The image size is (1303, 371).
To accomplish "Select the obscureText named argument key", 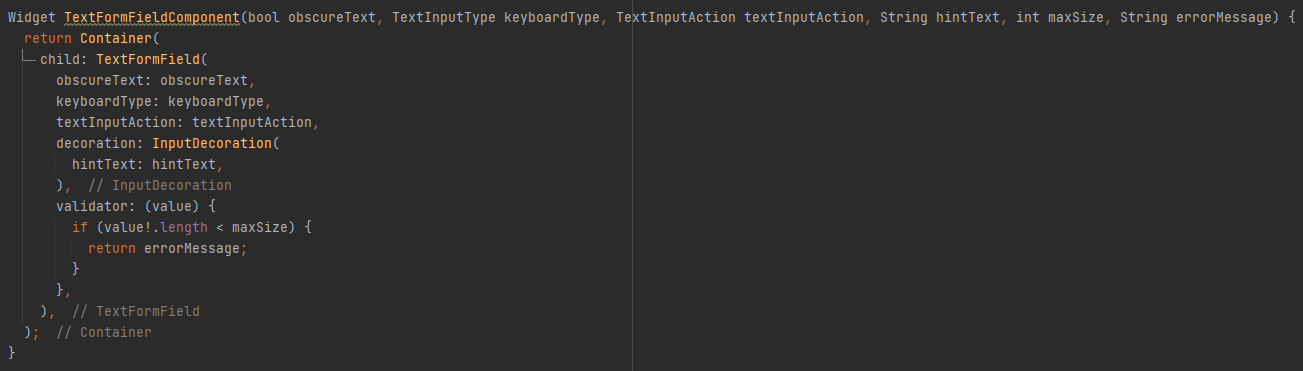I will click(x=100, y=81).
